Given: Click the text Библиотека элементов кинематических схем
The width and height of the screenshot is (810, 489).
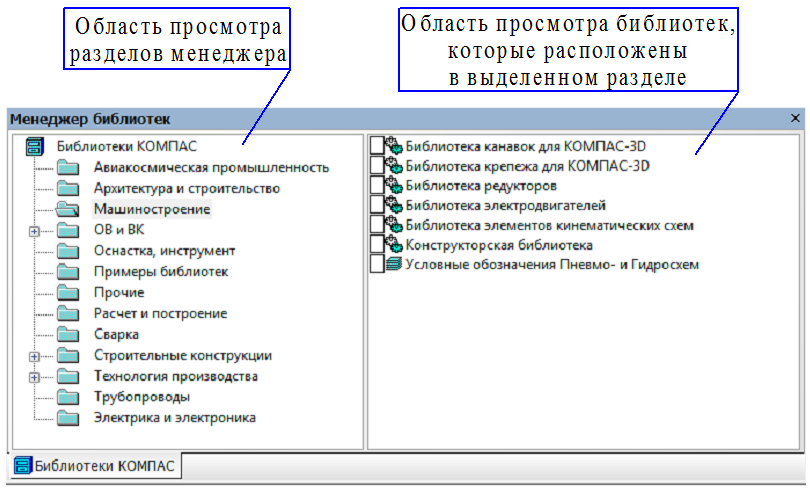Looking at the screenshot, I should click(x=549, y=226).
